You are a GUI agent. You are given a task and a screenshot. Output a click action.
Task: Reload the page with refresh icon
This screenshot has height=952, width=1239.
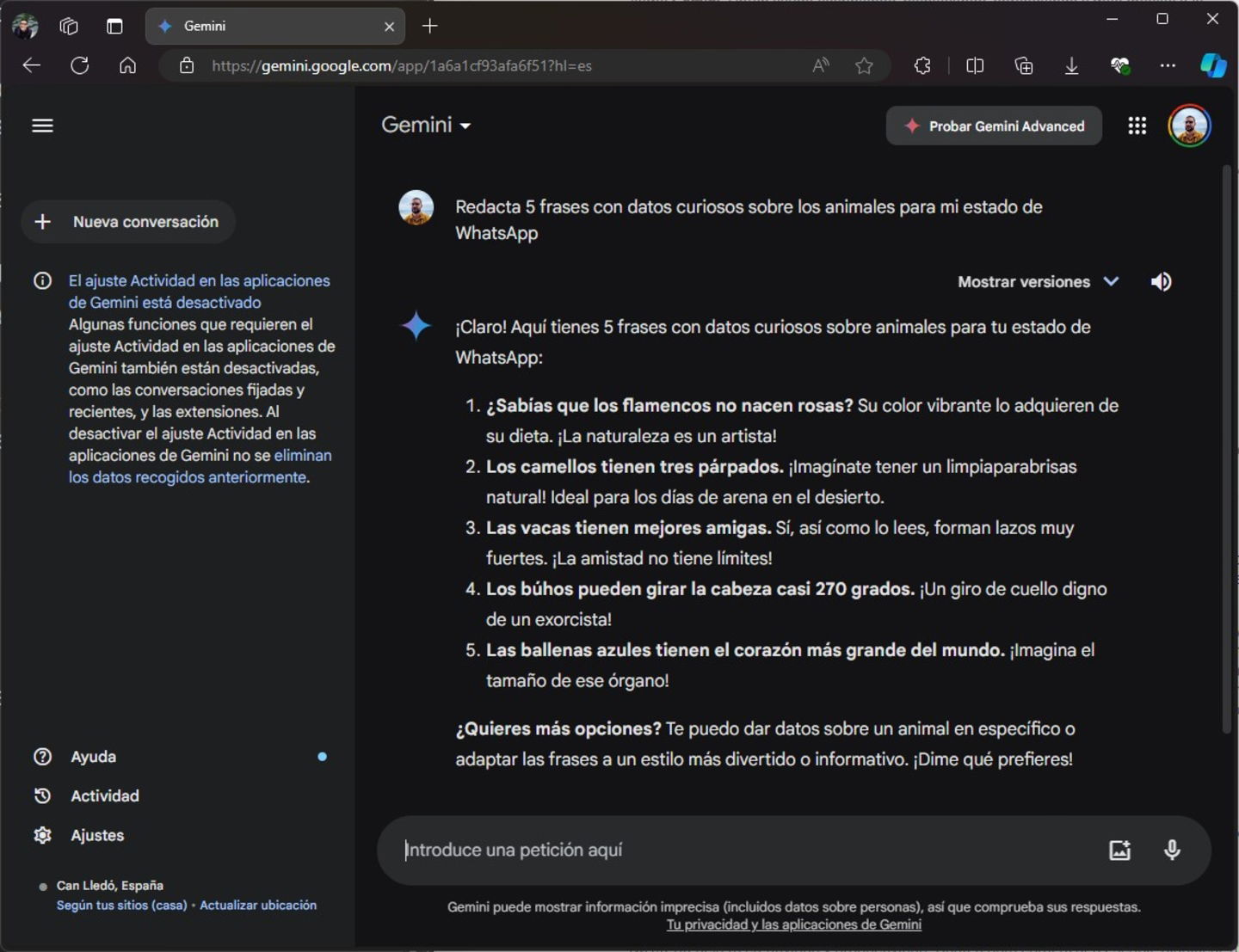coord(80,65)
